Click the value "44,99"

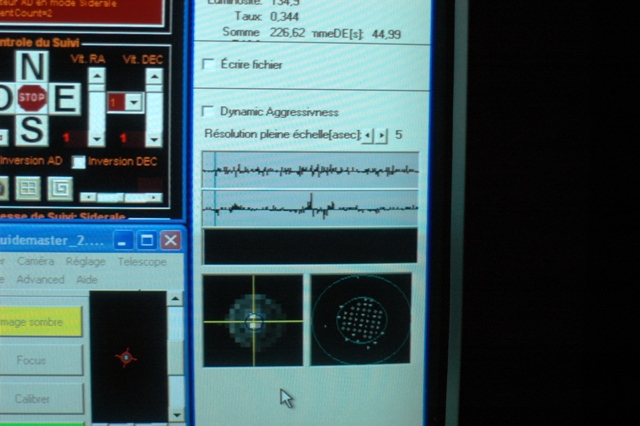click(386, 34)
